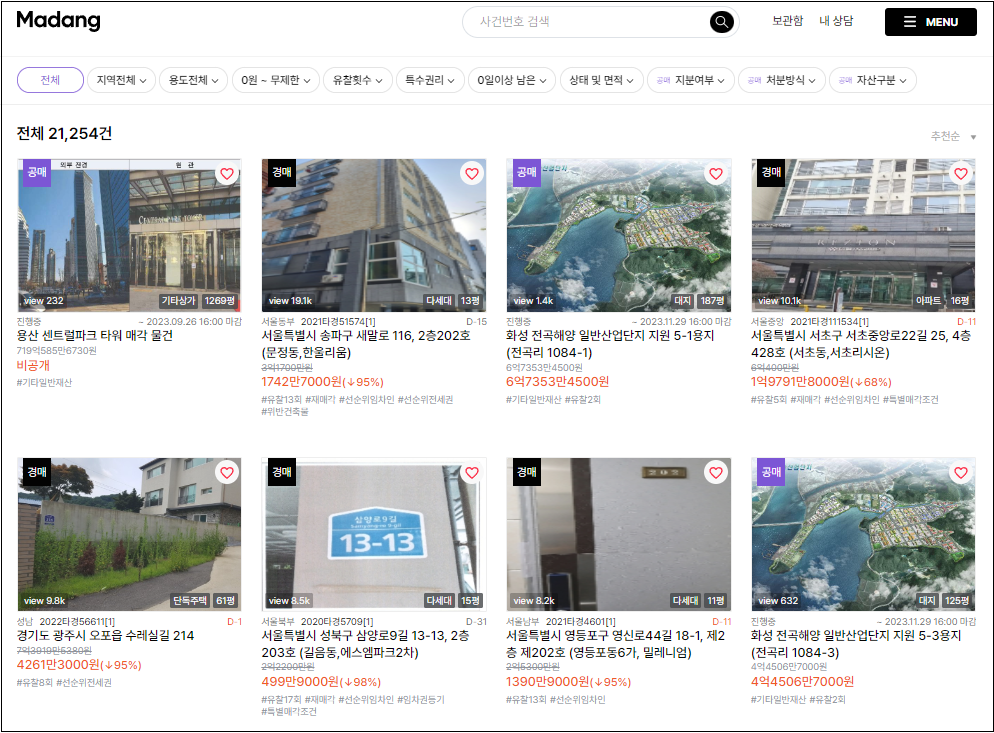Favorite the 삼양로9길 13-13 listing heart
Screen dimensions: 994x733
tap(472, 473)
